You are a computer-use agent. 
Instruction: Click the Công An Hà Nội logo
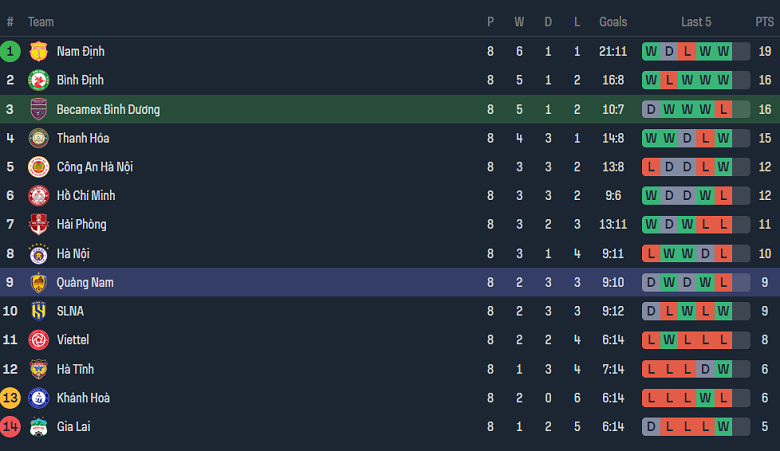click(x=39, y=167)
